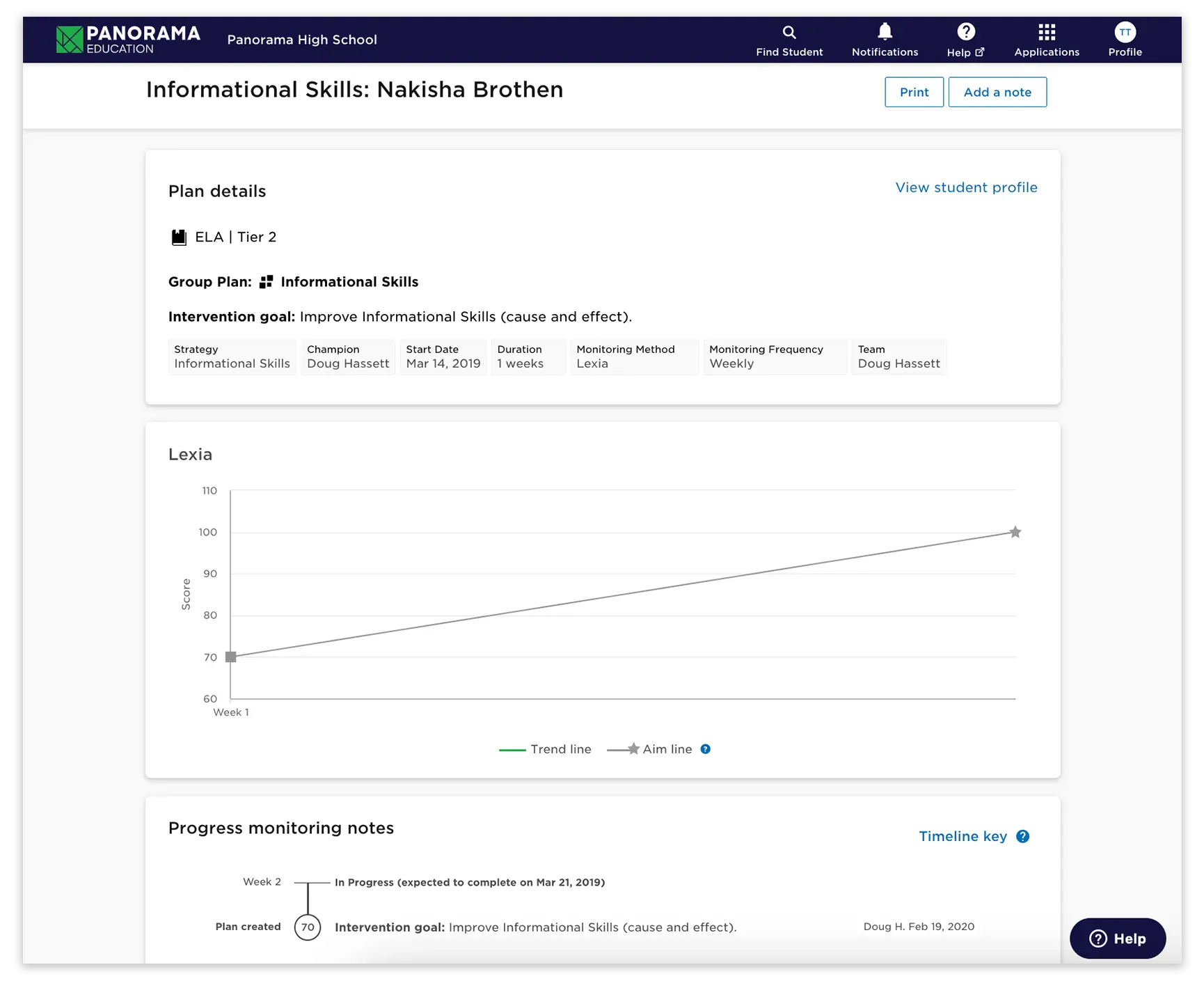This screenshot has width=1204, height=997.
Task: Click the Champion Doug Hassett field
Action: (x=348, y=356)
